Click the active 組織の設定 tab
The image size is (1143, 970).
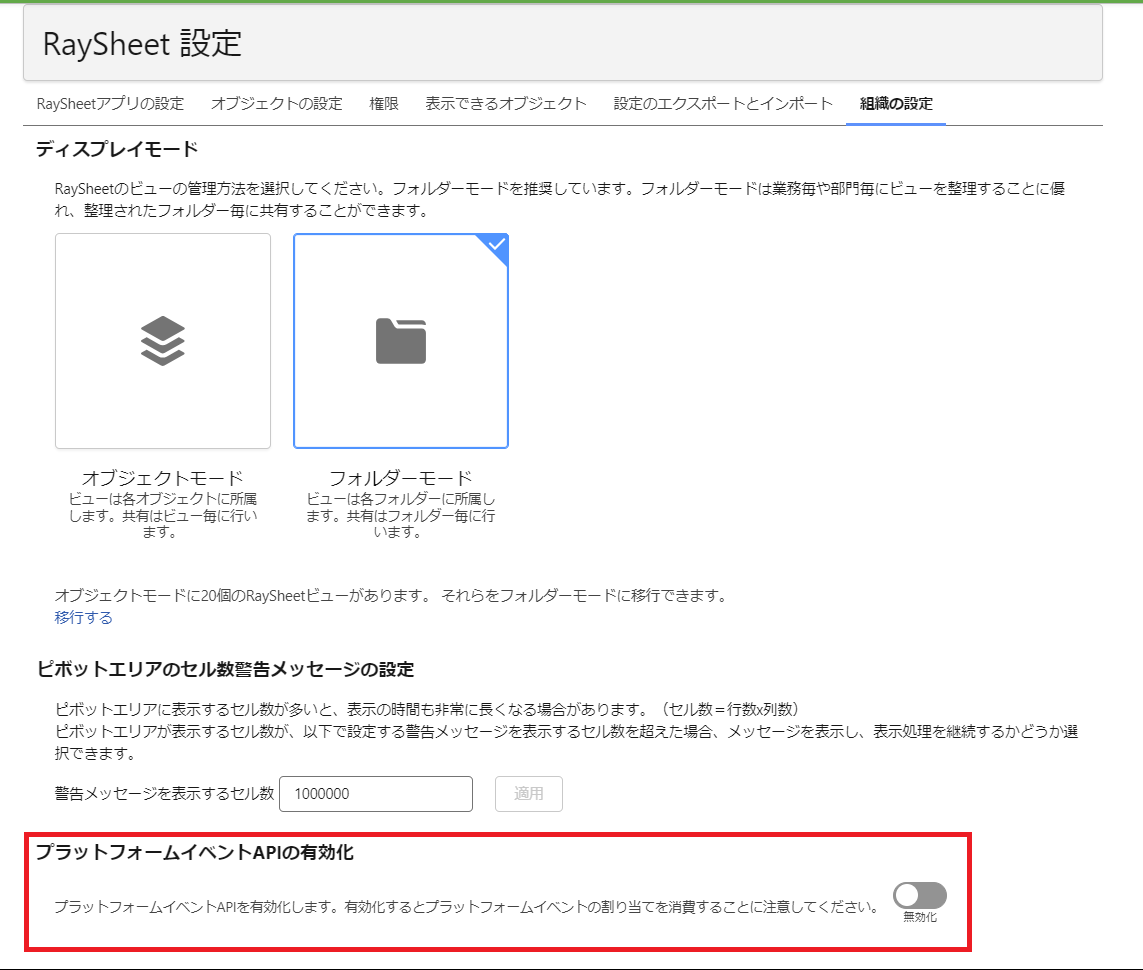[x=896, y=104]
